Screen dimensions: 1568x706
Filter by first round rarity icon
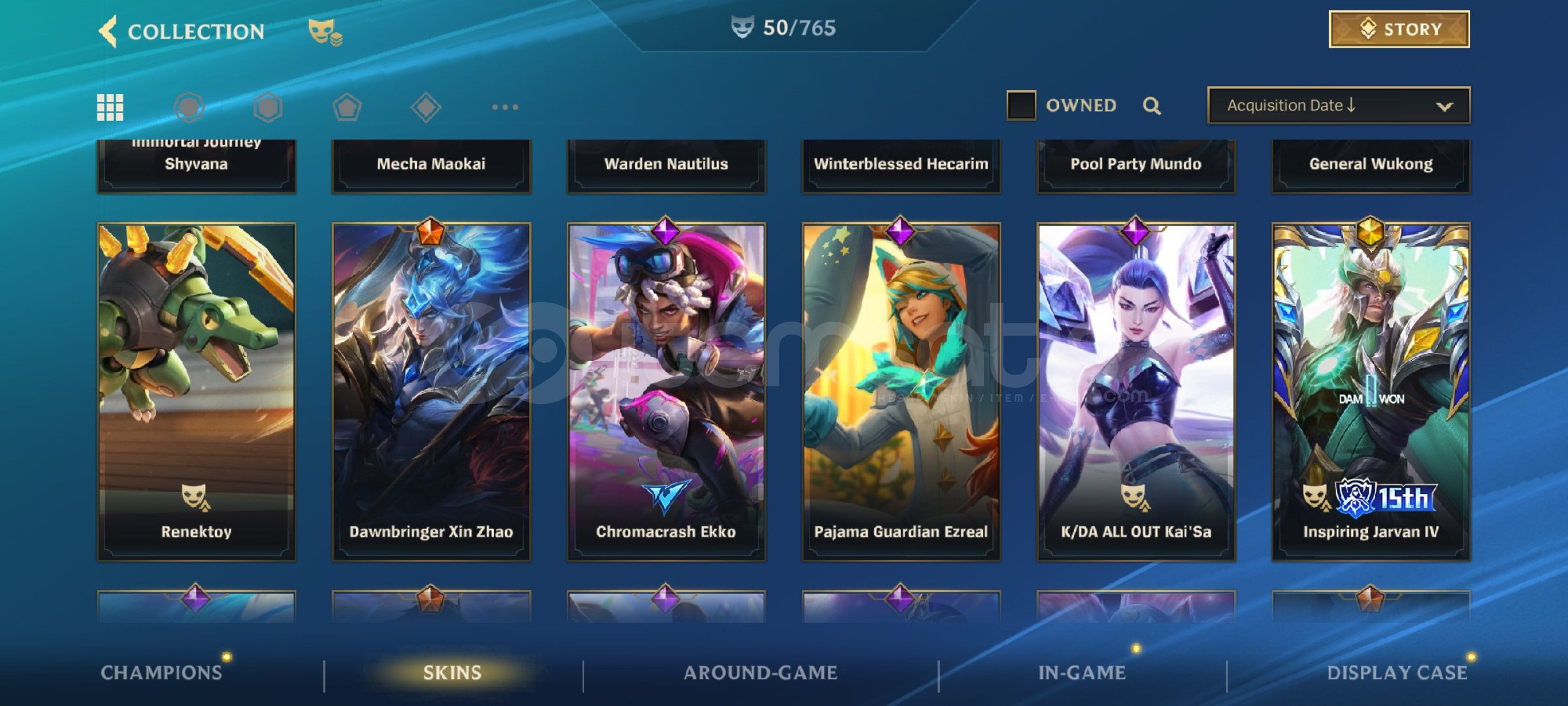coord(189,107)
